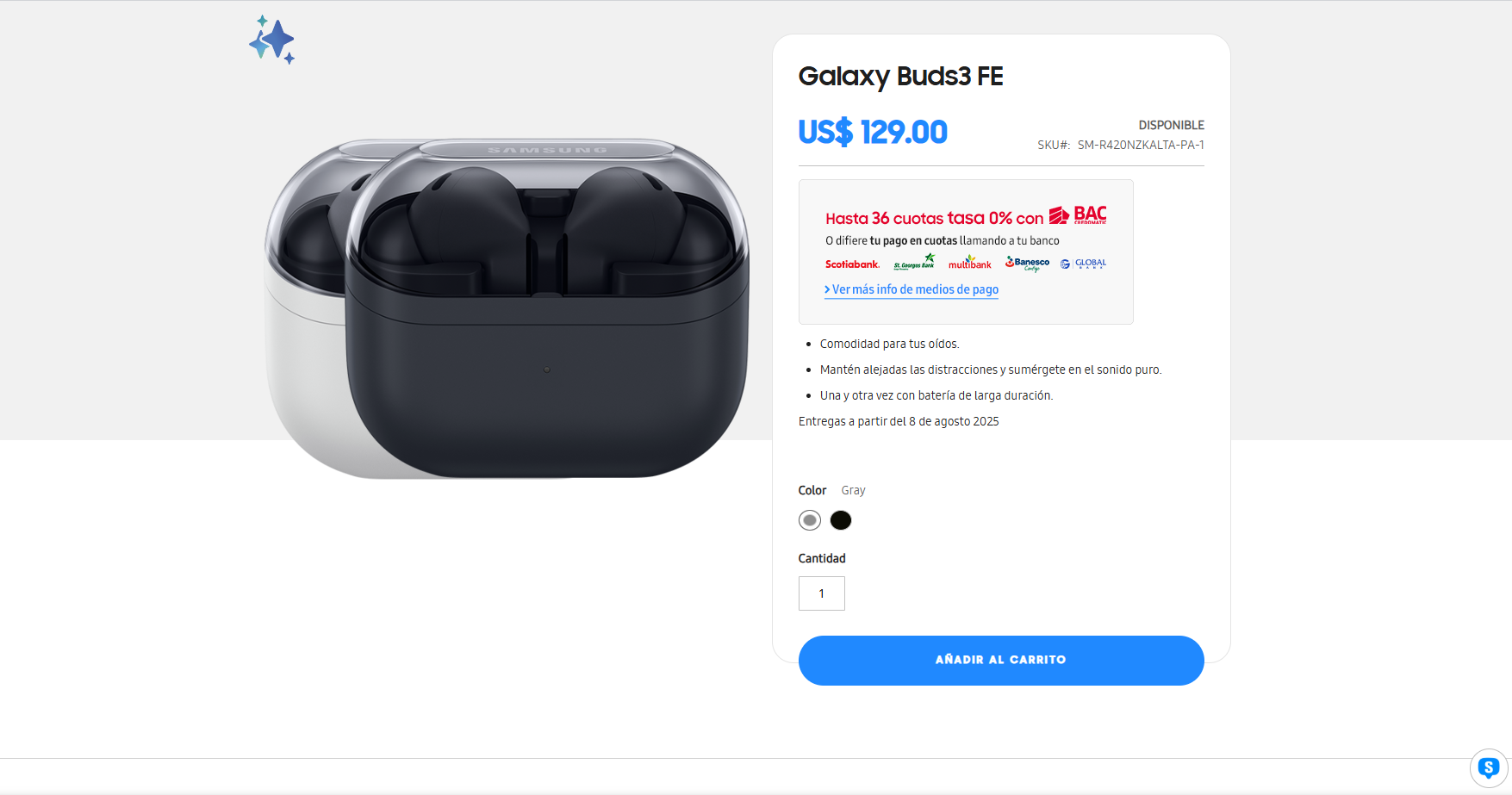Click the Multibank logo

970,263
